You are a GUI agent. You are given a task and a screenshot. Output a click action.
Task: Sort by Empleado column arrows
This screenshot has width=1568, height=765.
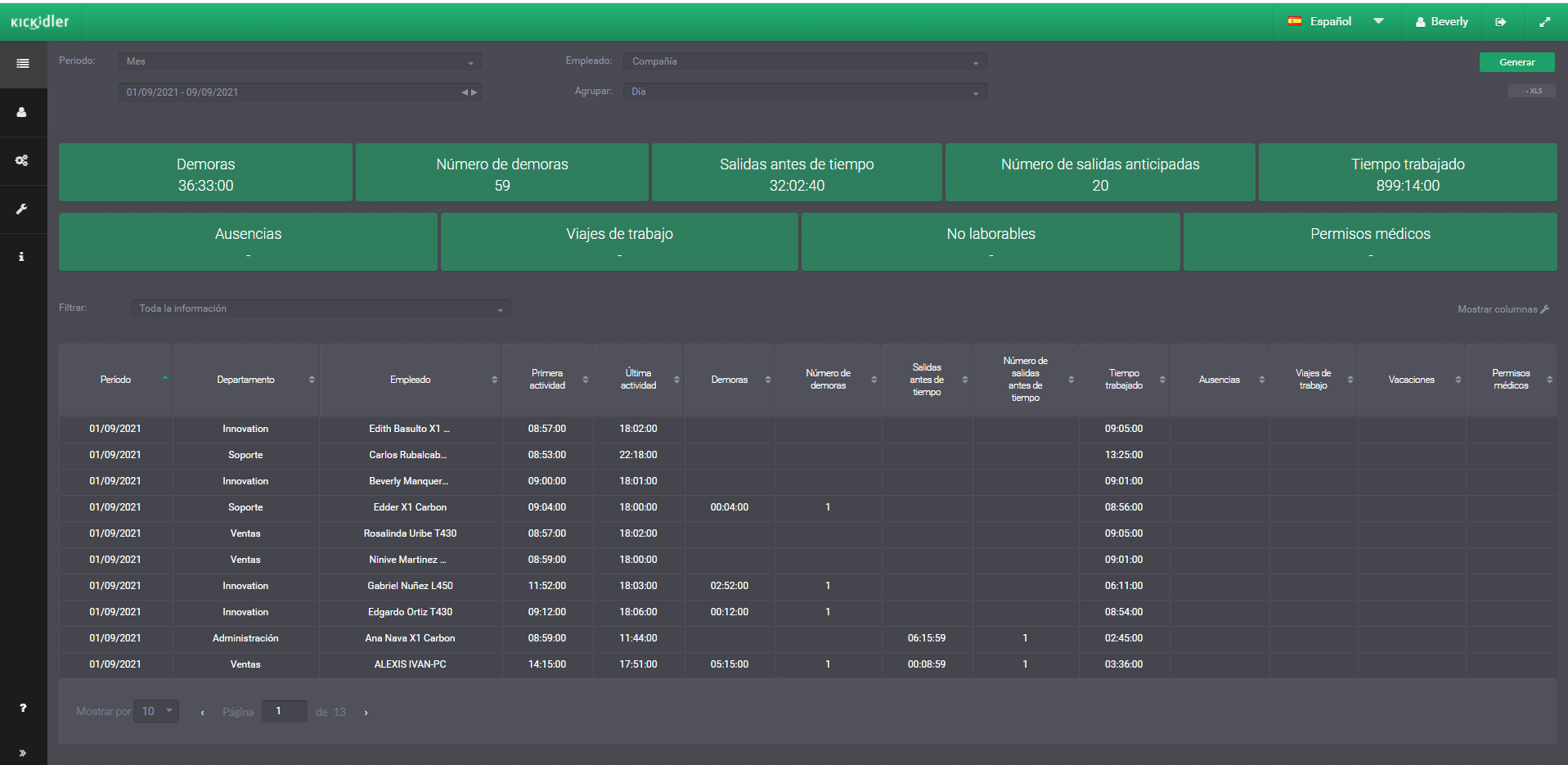pyautogui.click(x=494, y=380)
